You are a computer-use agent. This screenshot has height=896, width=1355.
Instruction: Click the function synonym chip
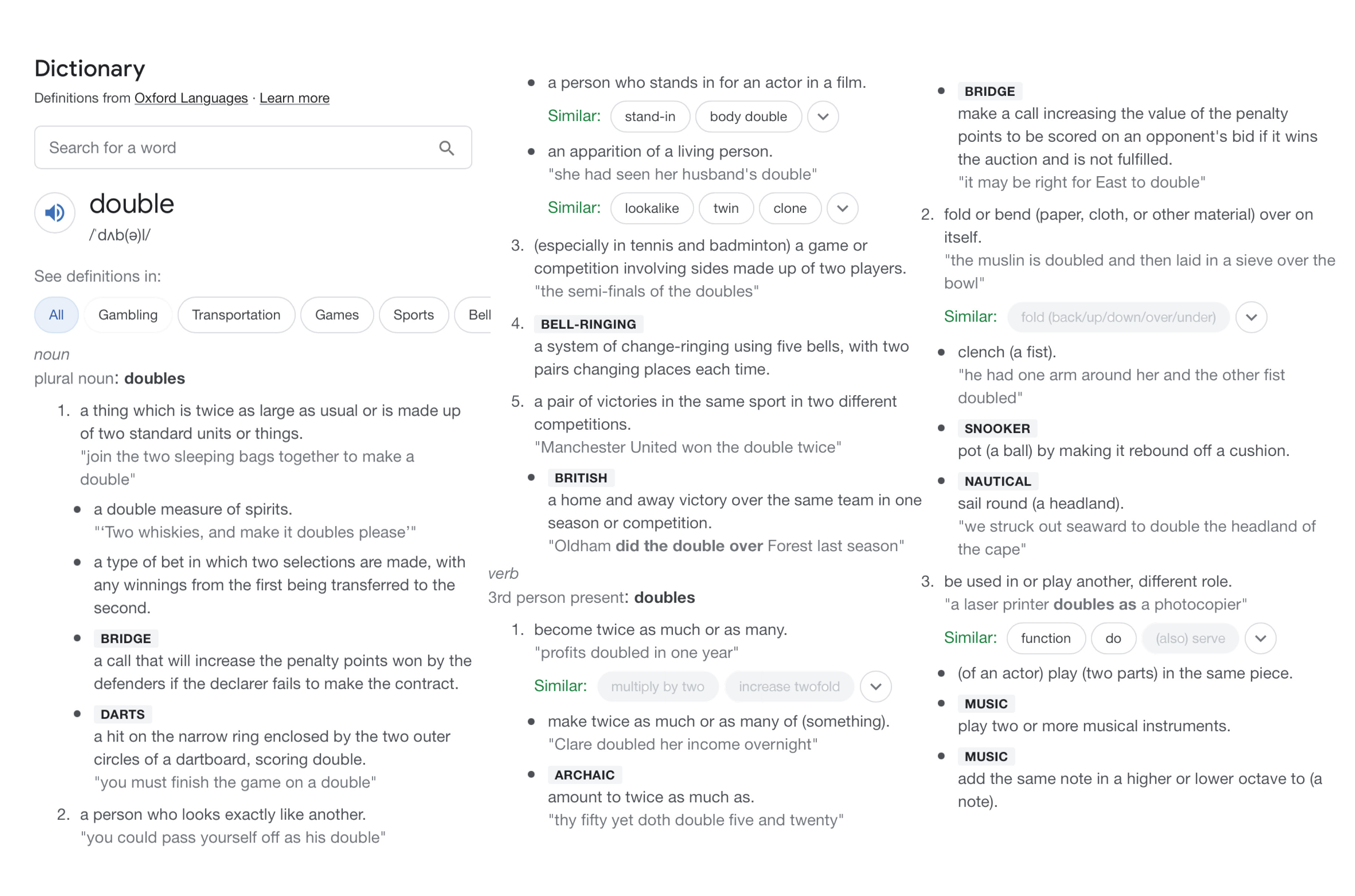coord(1045,638)
